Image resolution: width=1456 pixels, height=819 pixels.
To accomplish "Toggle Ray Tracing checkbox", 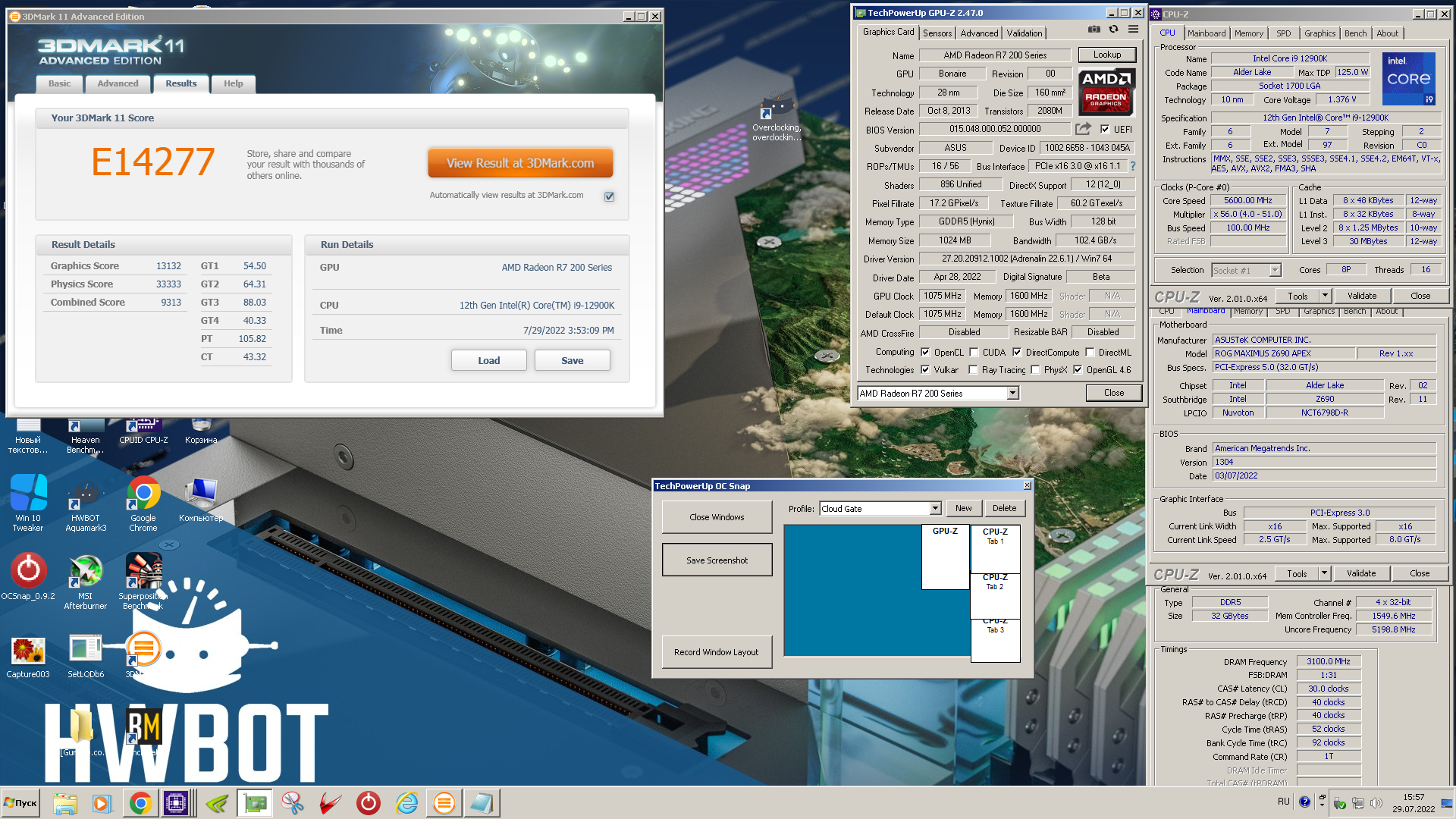I will [973, 369].
